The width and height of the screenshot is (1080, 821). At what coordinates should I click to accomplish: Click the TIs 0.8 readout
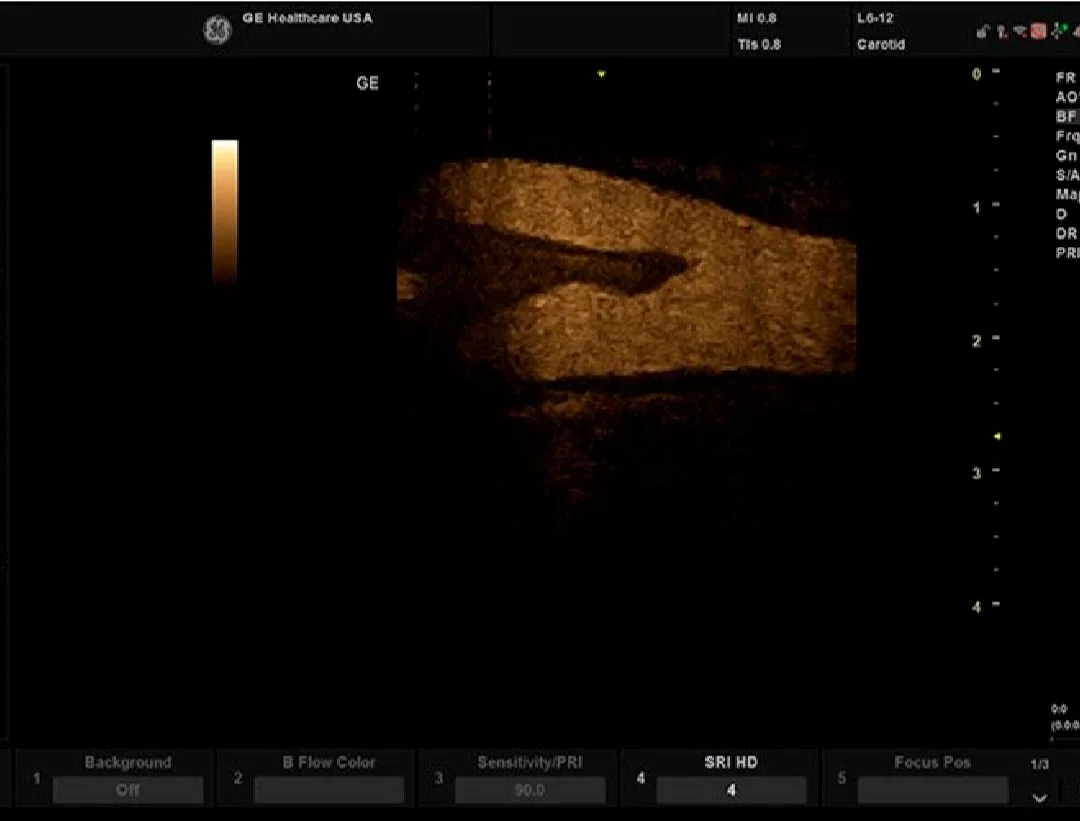759,45
